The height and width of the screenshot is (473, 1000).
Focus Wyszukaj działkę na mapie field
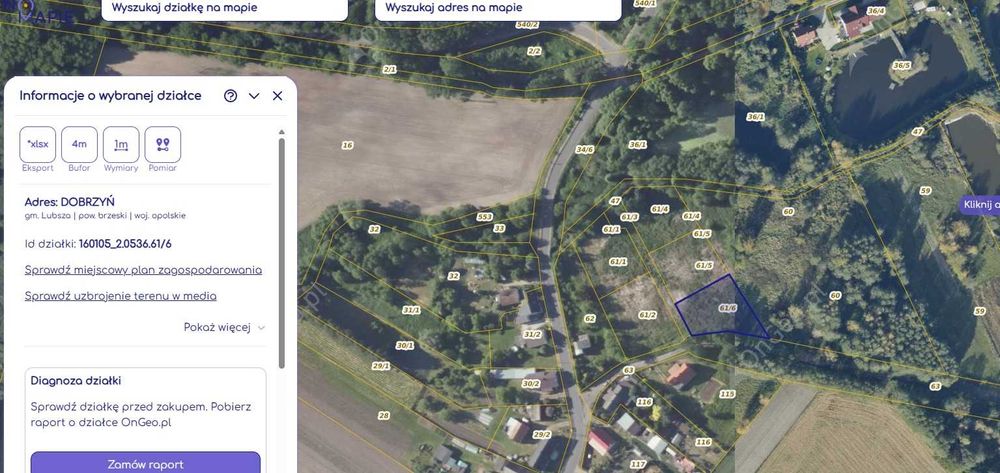(224, 9)
